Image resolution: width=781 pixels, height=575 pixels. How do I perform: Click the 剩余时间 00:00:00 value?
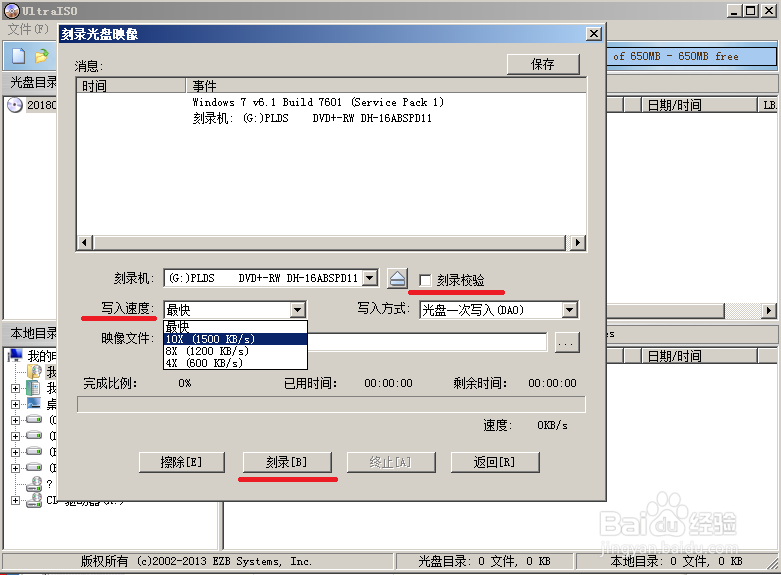(552, 383)
